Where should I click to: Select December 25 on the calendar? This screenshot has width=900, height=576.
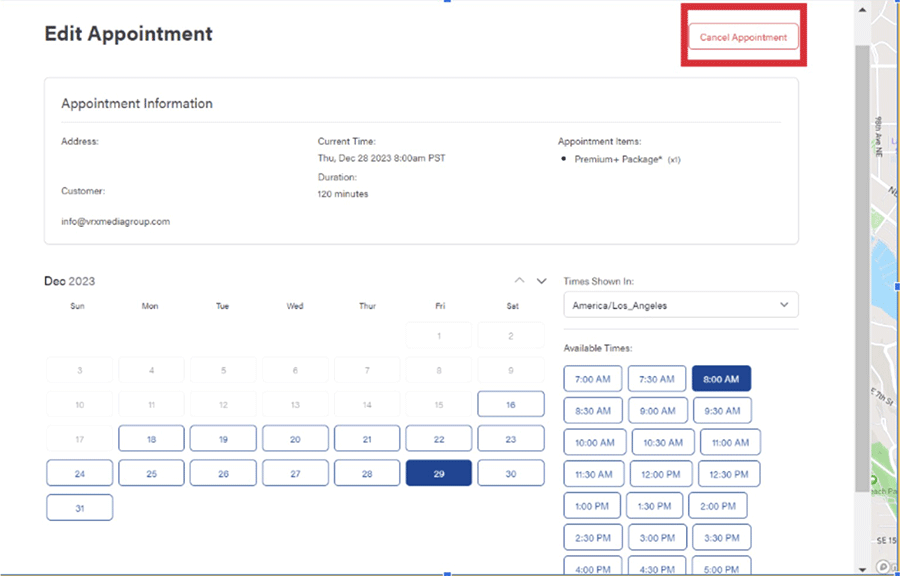[x=151, y=474]
